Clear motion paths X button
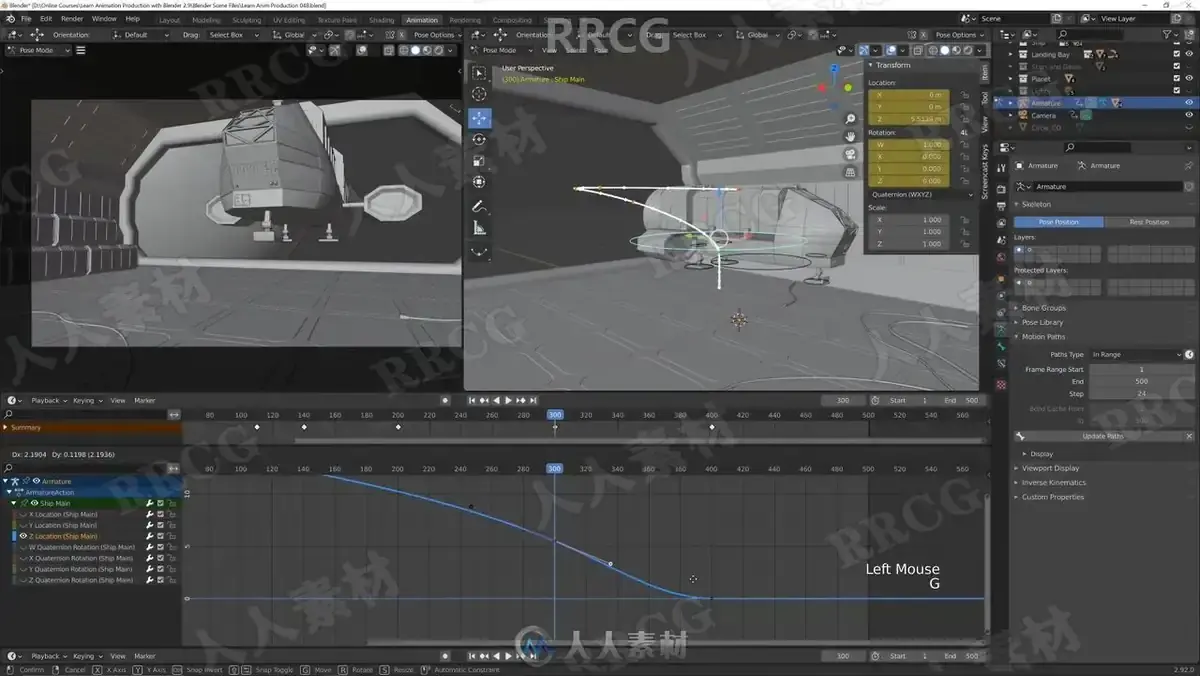 [1189, 436]
